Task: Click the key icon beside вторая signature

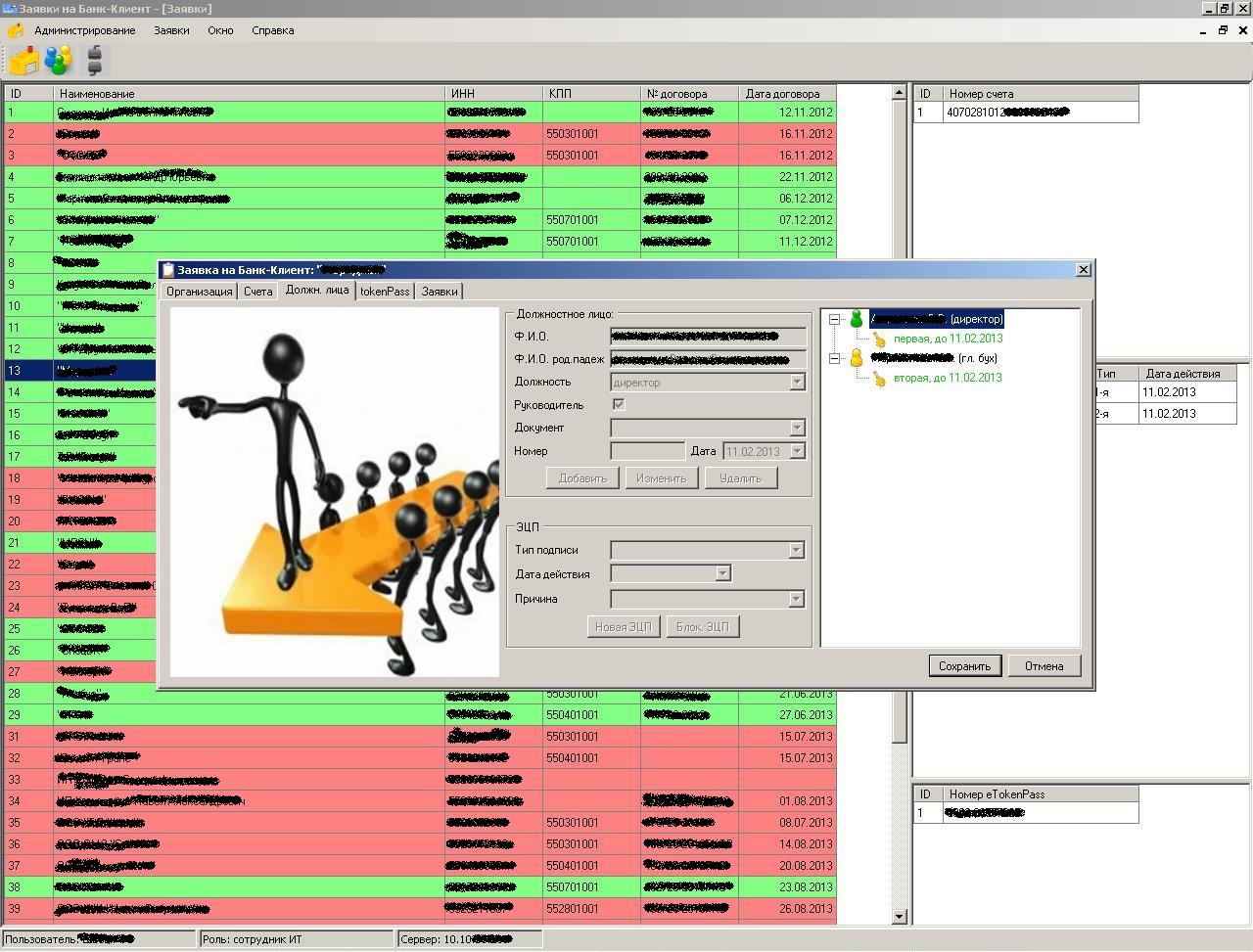Action: [879, 378]
